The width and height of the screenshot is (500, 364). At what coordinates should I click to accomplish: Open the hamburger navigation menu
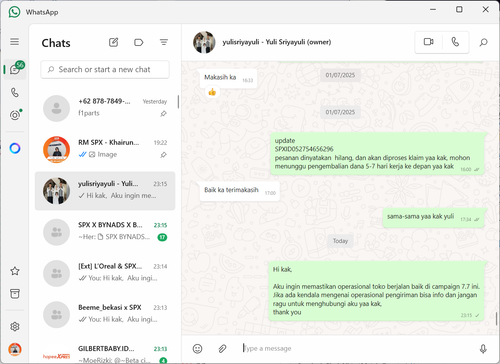click(x=14, y=42)
